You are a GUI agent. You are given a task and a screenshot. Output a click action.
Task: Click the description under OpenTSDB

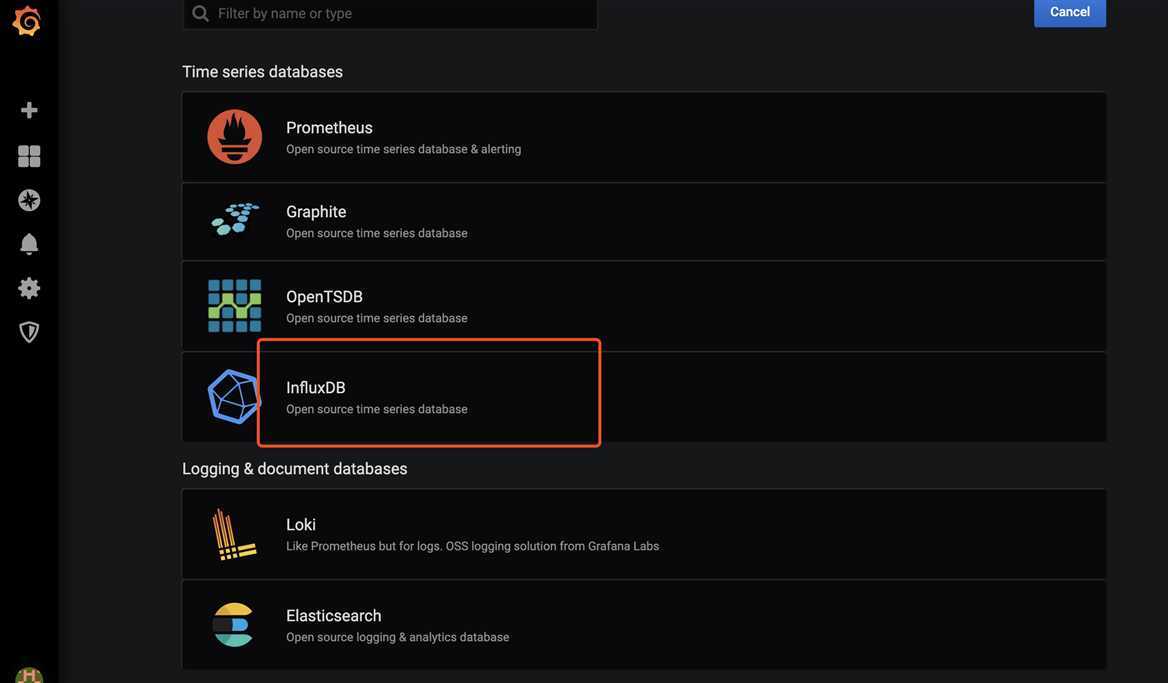click(377, 318)
